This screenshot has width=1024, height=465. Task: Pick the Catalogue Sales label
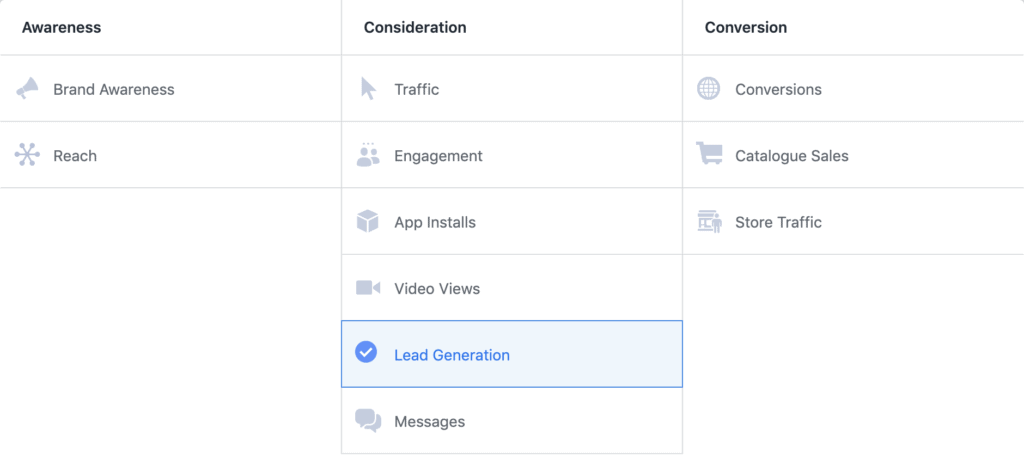pos(792,157)
